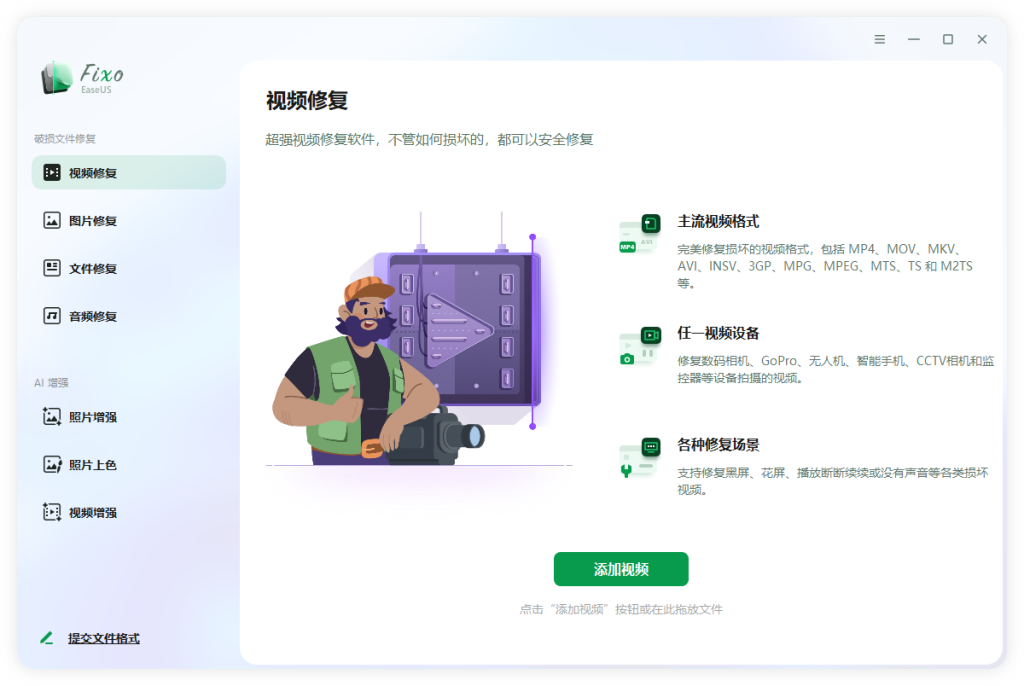Open 照片增强 AI photo enhance icon
Viewport: 1024px width, 686px height.
coord(52,416)
